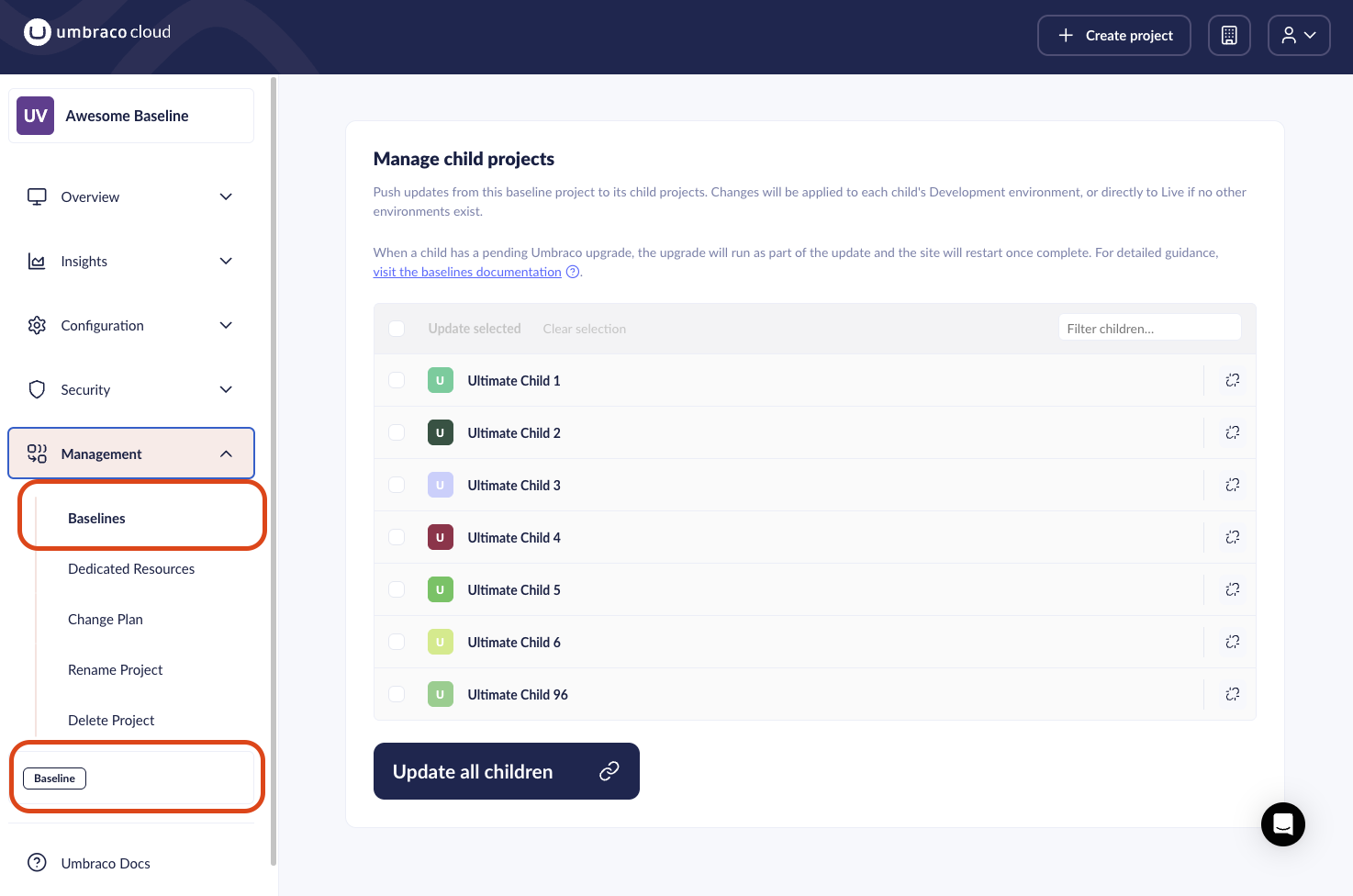Image resolution: width=1353 pixels, height=896 pixels.
Task: Click the Insights chart icon
Action: click(x=37, y=261)
